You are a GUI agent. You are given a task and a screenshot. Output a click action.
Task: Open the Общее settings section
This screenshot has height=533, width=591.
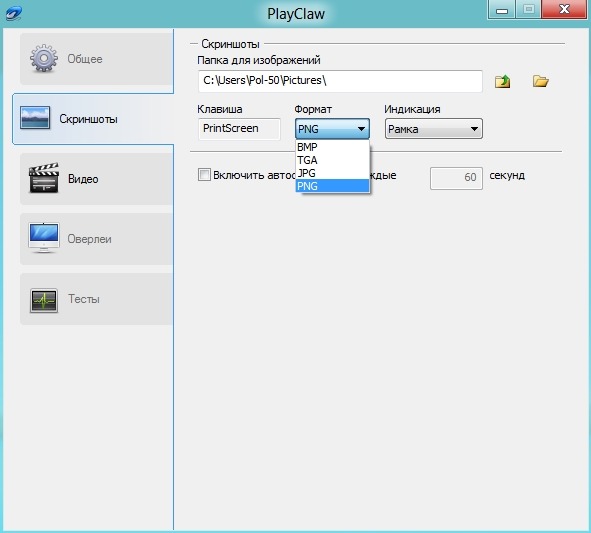click(96, 59)
